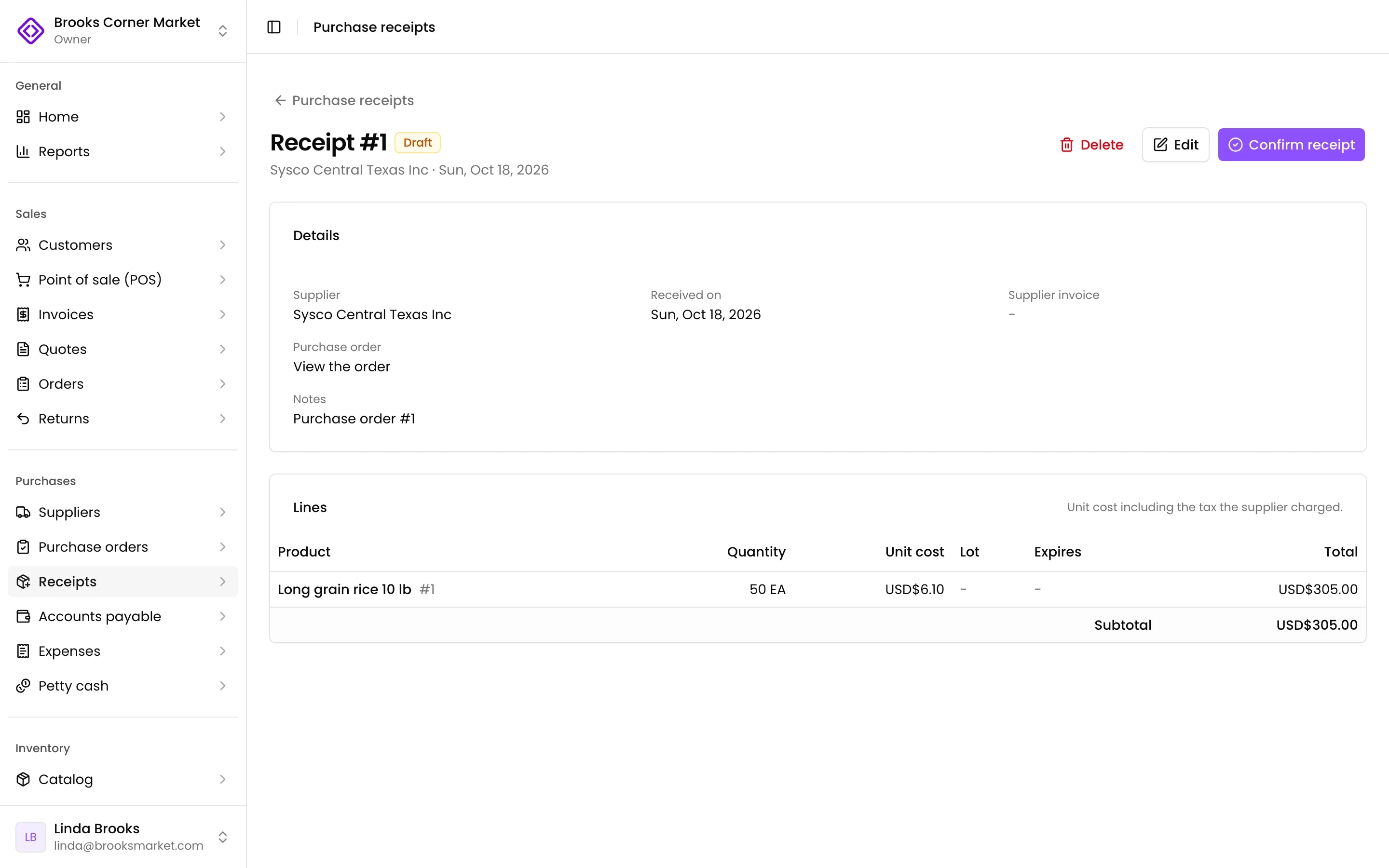Expand the Purchase orders chevron

click(223, 547)
